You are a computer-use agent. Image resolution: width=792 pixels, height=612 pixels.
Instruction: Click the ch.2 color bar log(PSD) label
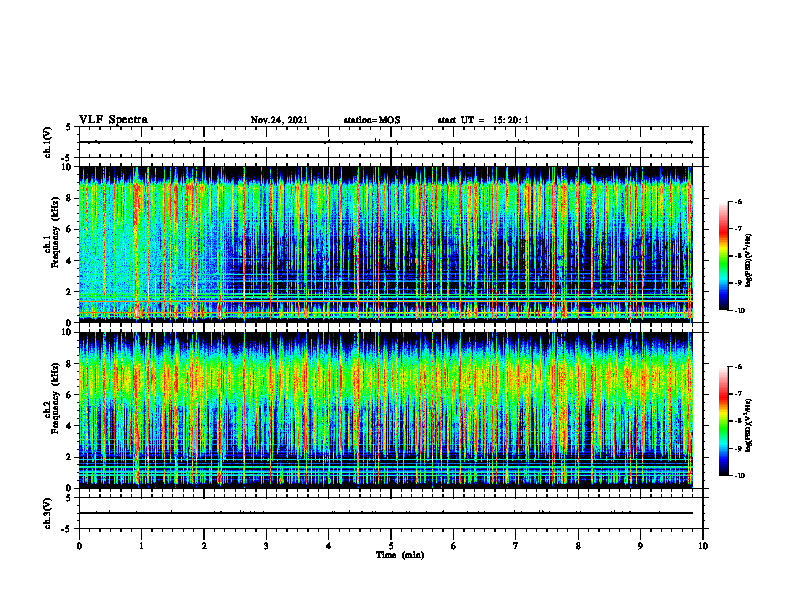749,425
